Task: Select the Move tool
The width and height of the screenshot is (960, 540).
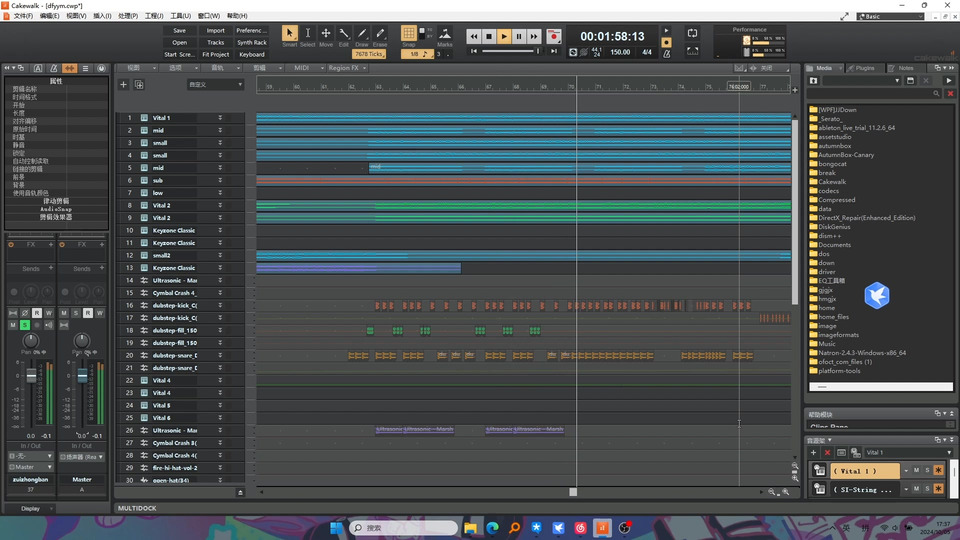Action: [326, 34]
